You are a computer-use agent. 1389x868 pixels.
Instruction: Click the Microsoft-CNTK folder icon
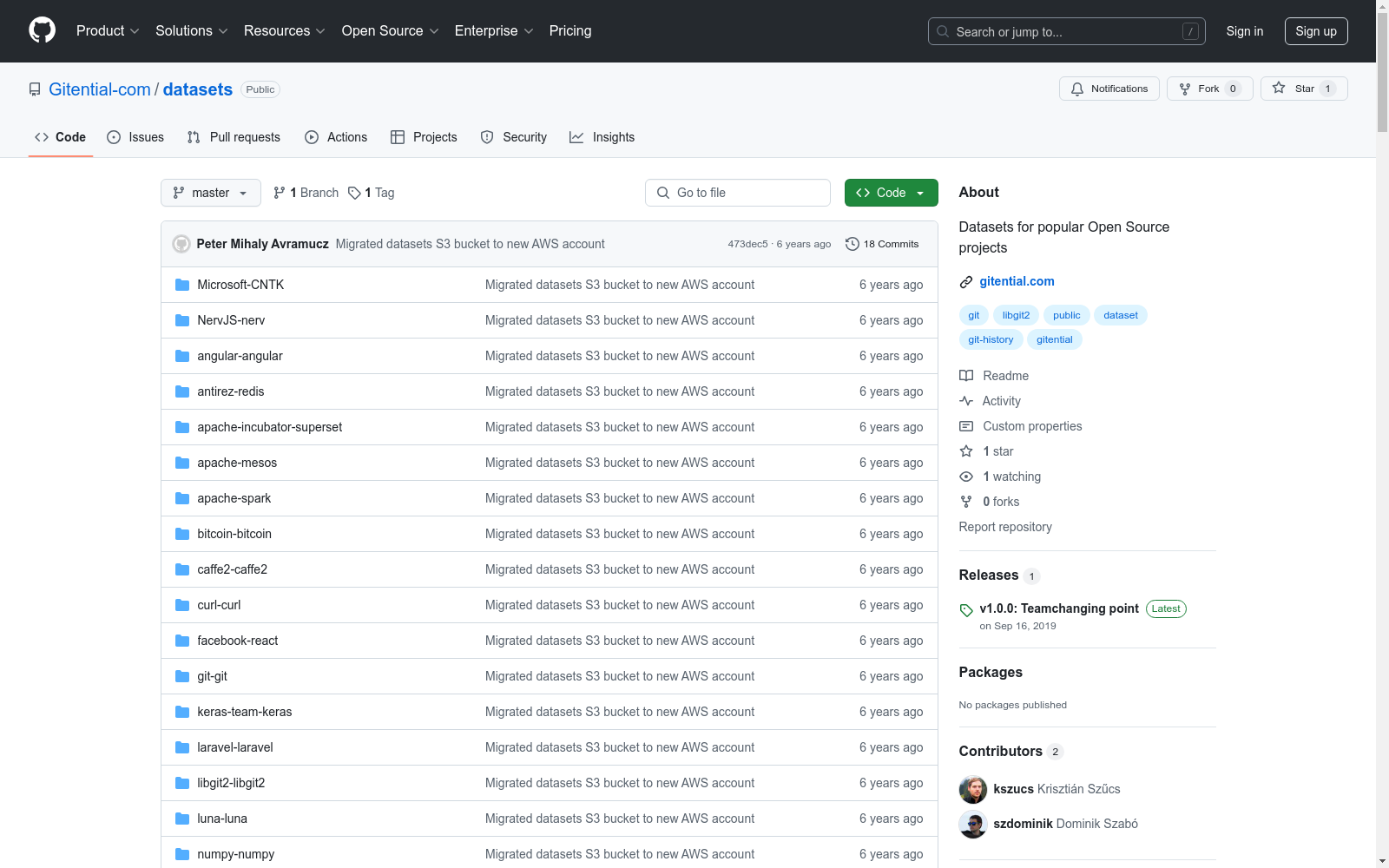pyautogui.click(x=182, y=285)
